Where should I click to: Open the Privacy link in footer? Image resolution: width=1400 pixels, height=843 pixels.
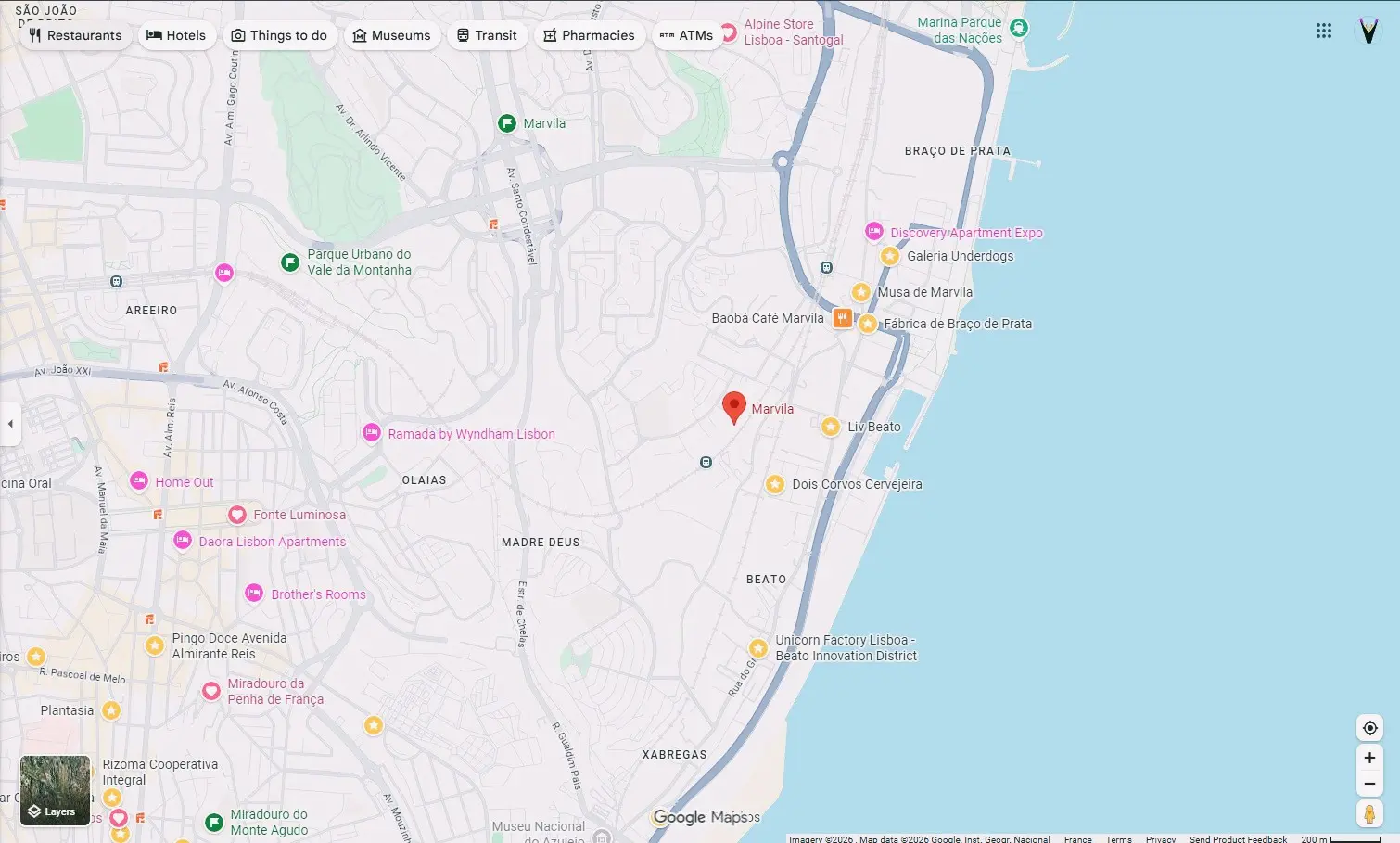pos(1160,838)
